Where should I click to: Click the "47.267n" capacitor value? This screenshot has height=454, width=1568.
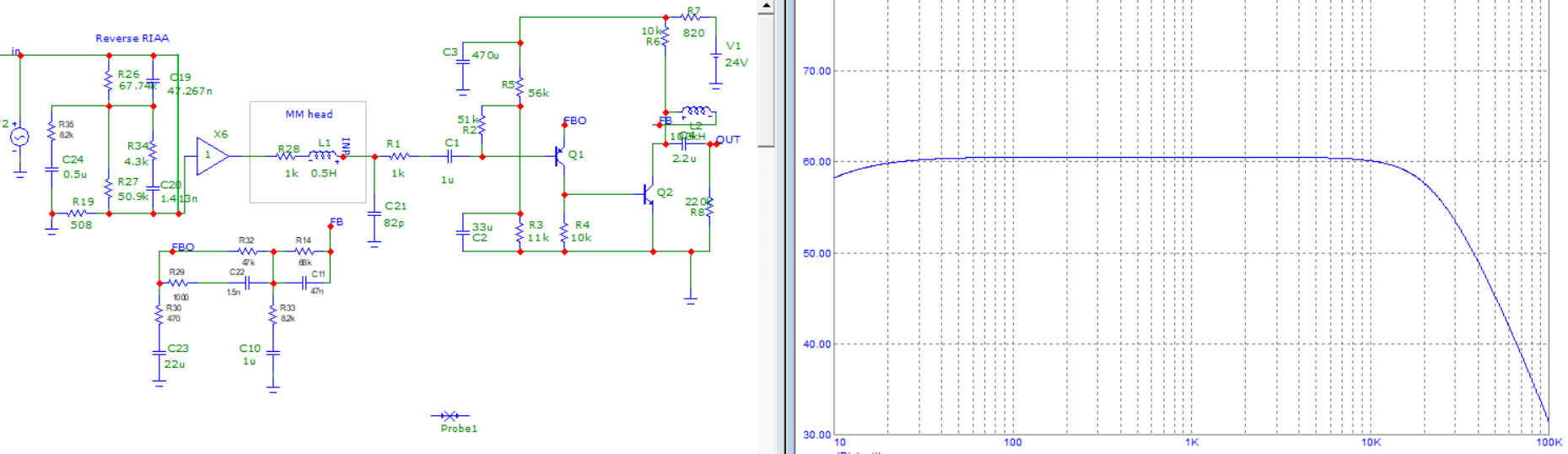click(x=190, y=90)
